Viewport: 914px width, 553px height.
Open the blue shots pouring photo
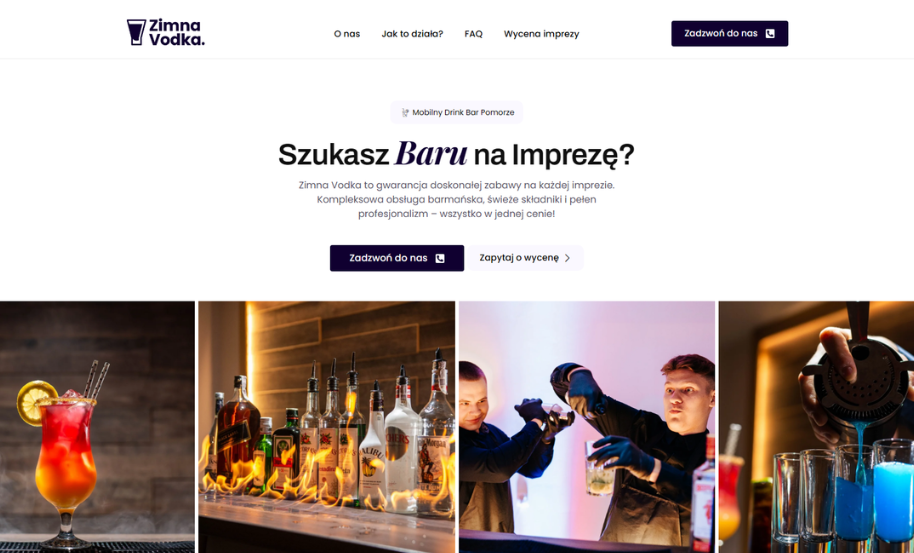(816, 427)
